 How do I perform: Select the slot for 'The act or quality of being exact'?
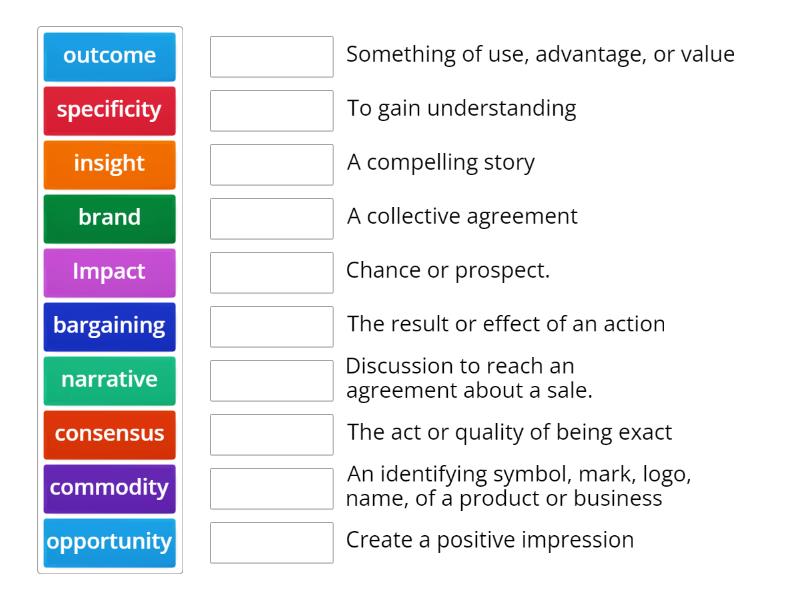click(272, 434)
